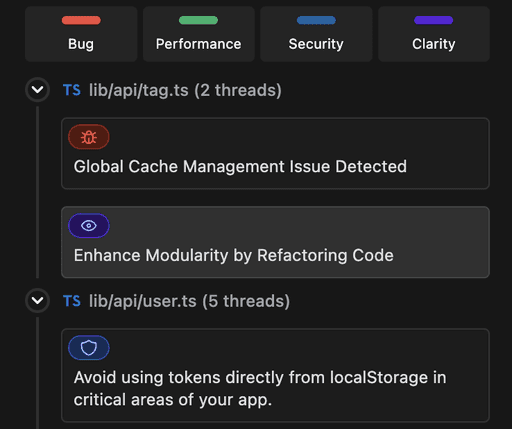512x429 pixels.
Task: Click the green Performance color pill
Action: pyautogui.click(x=198, y=20)
